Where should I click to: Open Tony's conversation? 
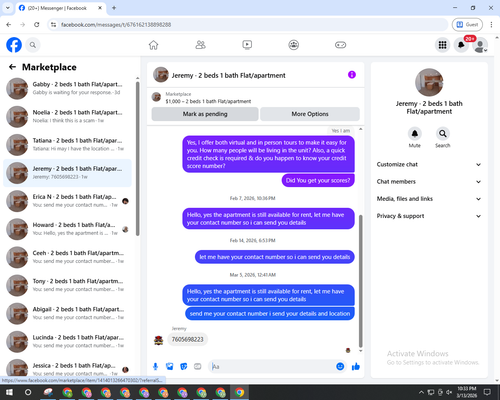coord(67,285)
